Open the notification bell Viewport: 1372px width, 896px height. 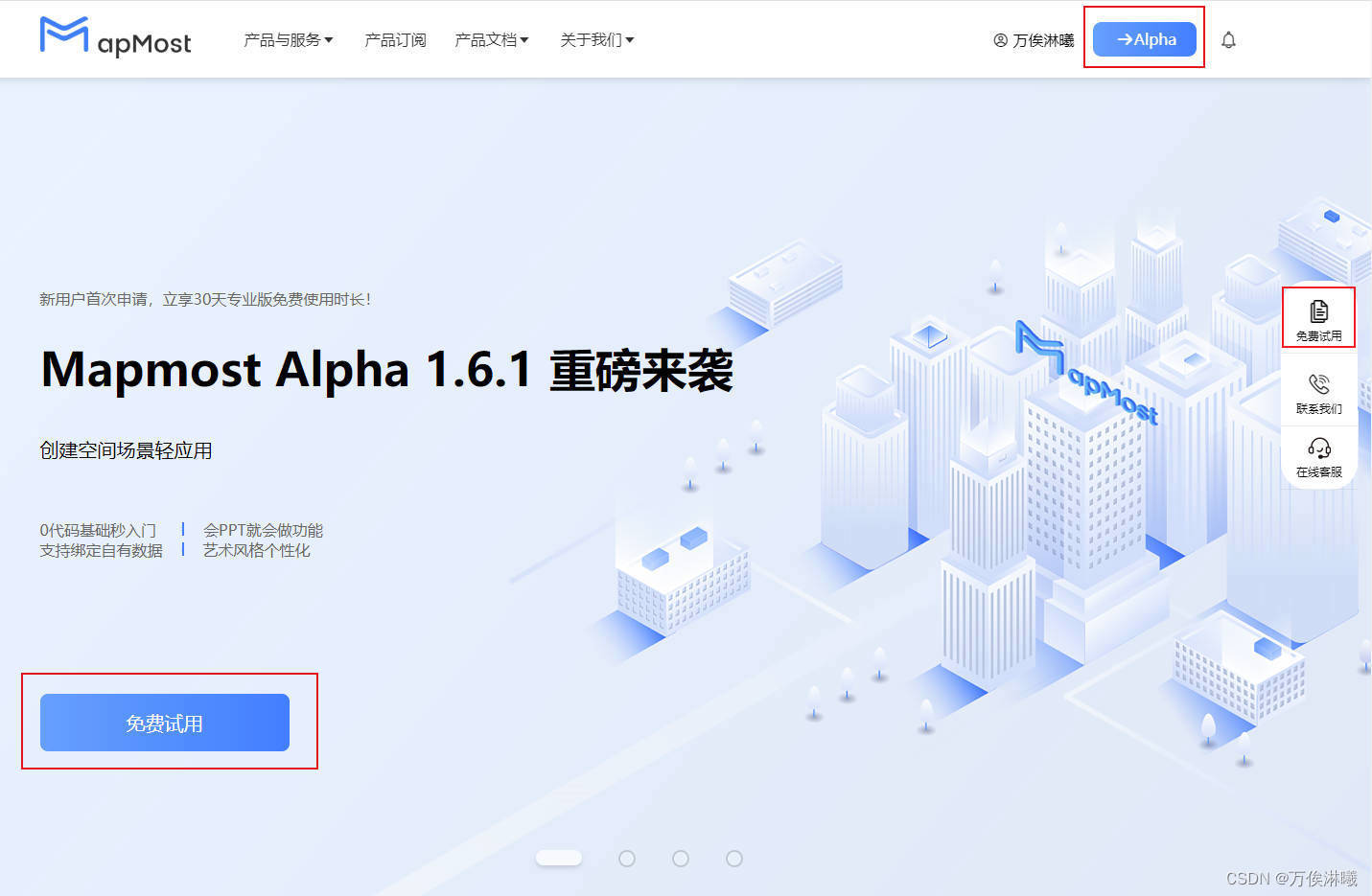(x=1228, y=40)
